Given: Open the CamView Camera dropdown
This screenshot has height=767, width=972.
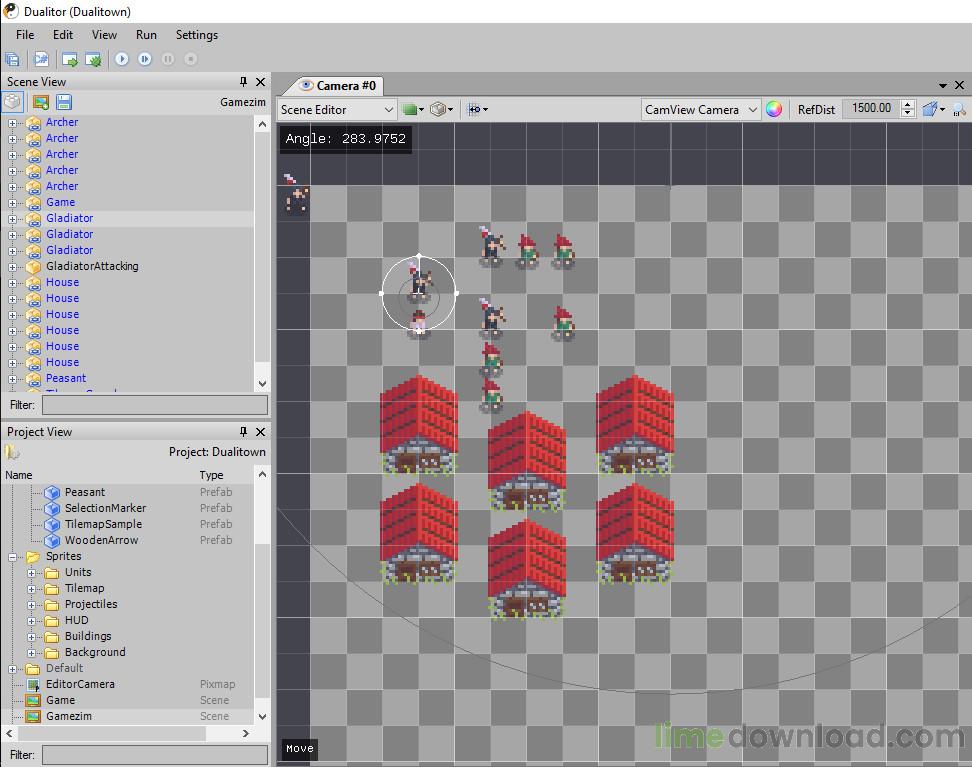Looking at the screenshot, I should click(x=701, y=110).
